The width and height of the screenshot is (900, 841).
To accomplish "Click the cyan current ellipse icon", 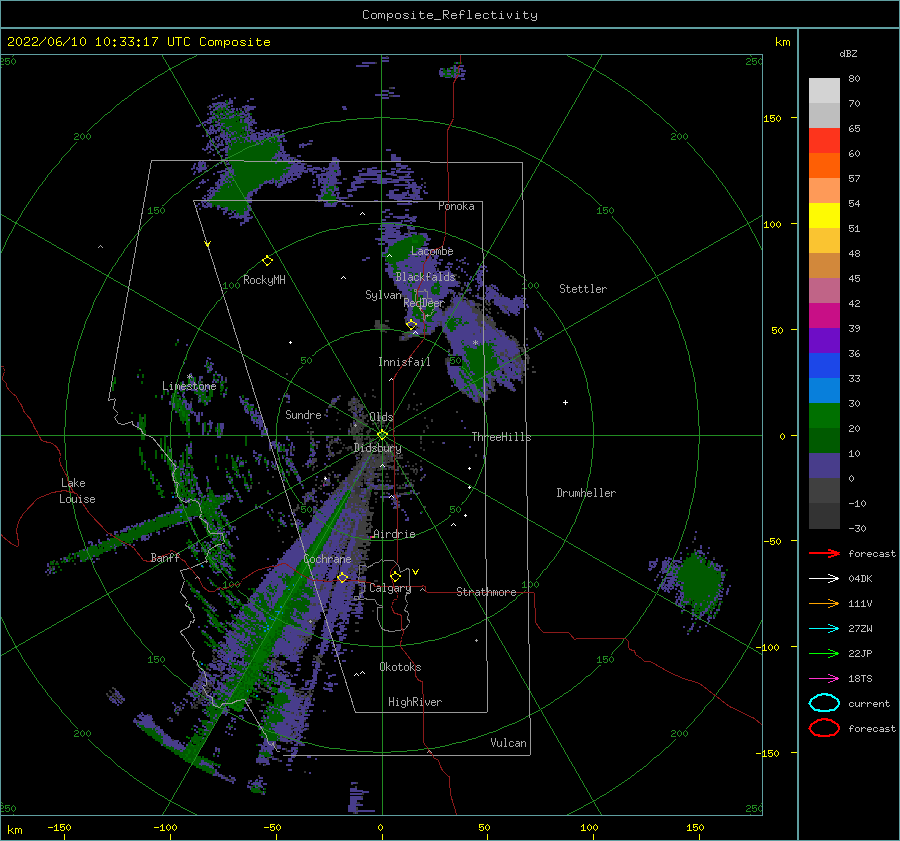I will (x=824, y=703).
